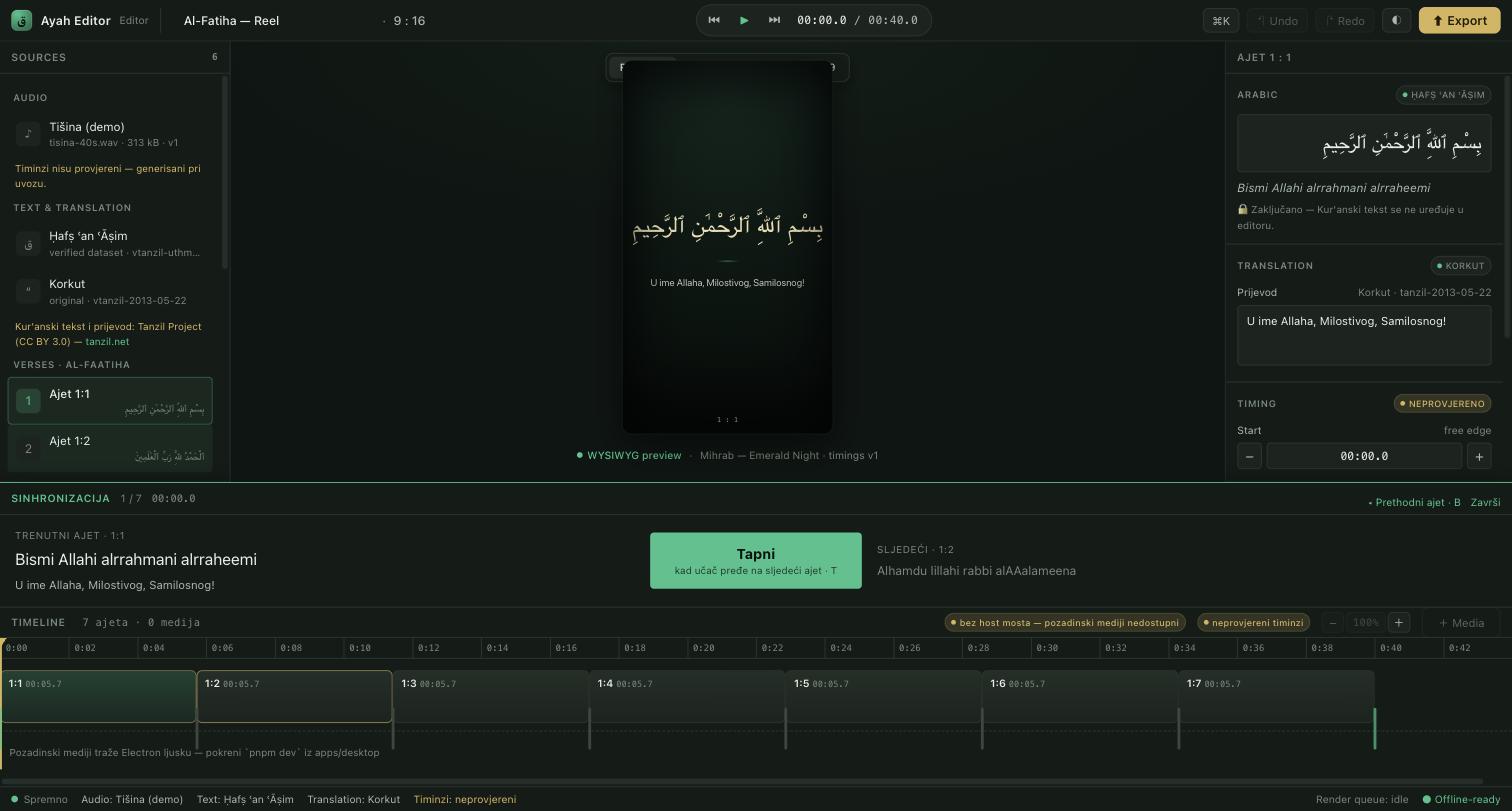
Task: Skip to previous with the rewind control
Action: 714,20
